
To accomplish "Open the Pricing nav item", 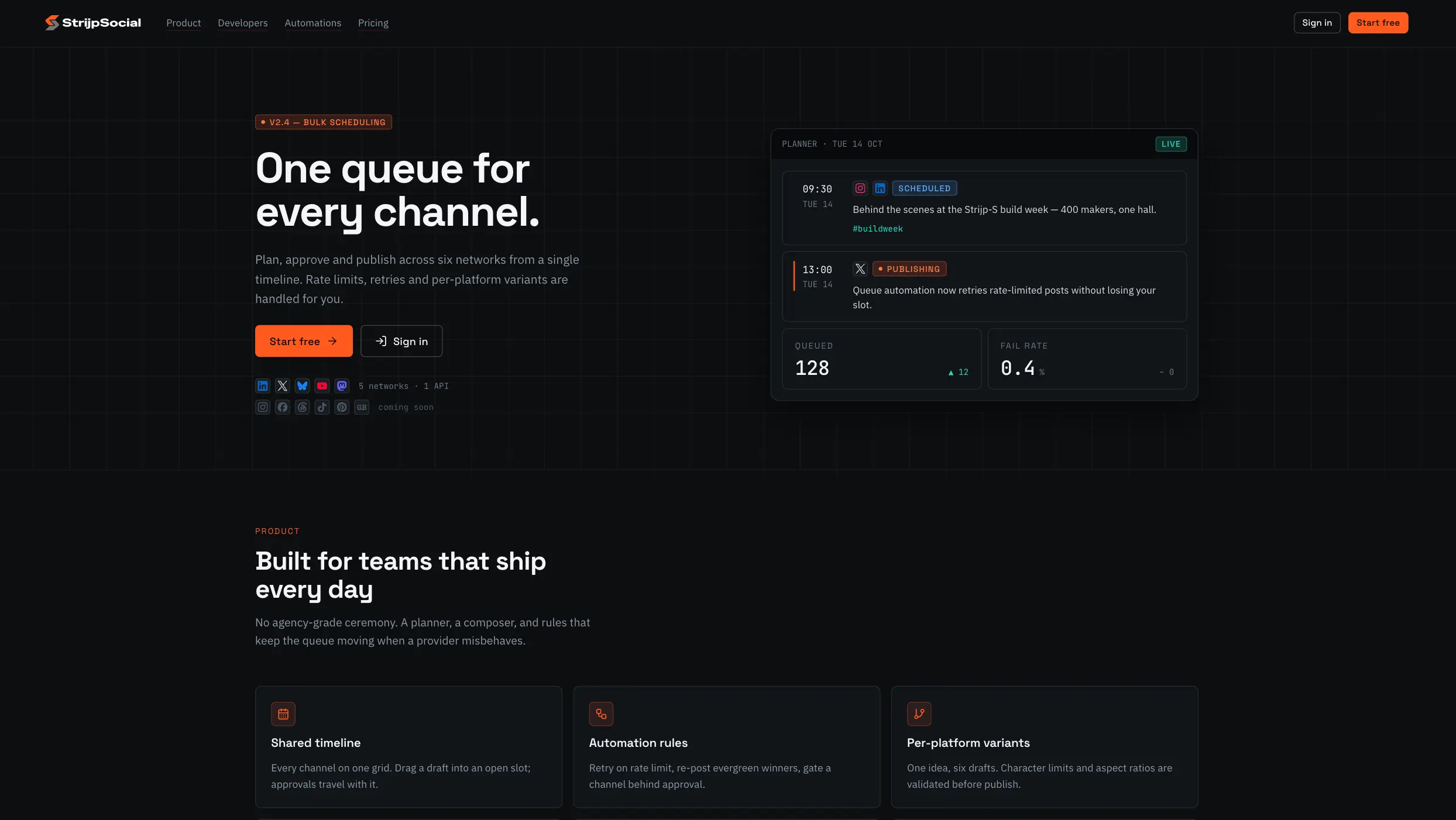I will tap(373, 23).
